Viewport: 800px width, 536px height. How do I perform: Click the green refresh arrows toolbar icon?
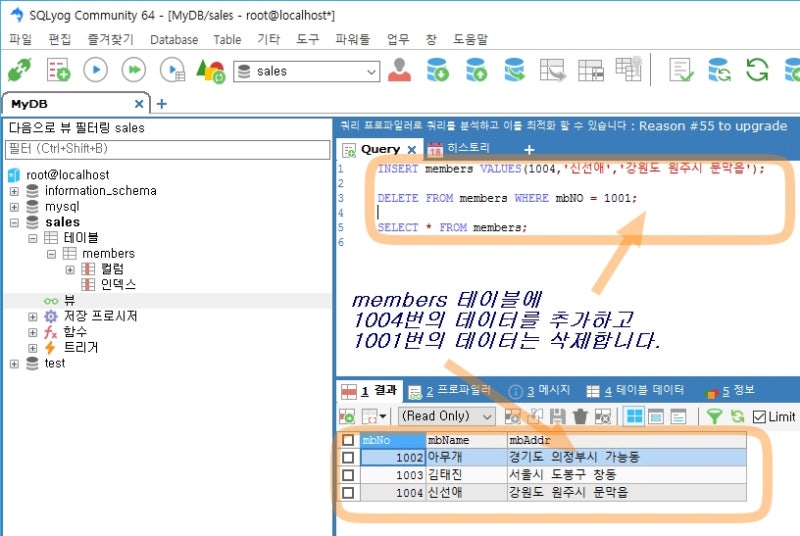tap(757, 70)
